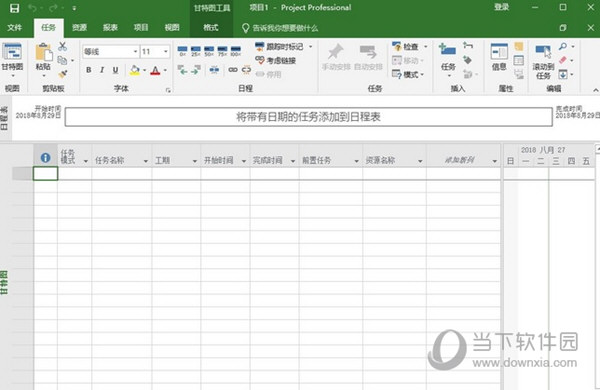Image resolution: width=600 pixels, height=390 pixels.
Task: Click the Tell Me search box (告诉我你想要做什么)
Action: (280, 28)
